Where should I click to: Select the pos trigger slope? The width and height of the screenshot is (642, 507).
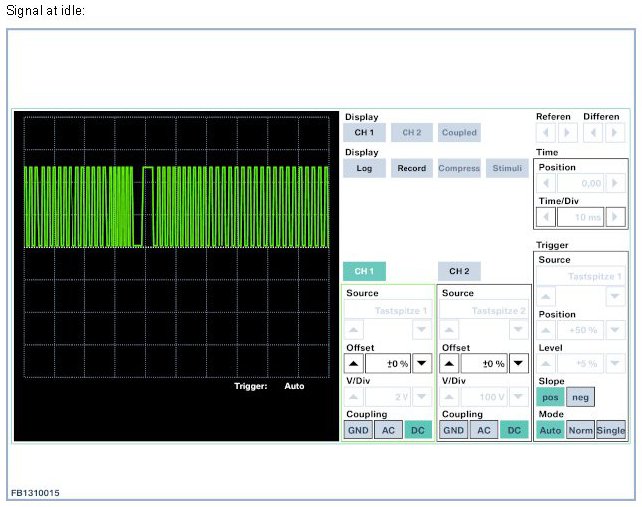pyautogui.click(x=550, y=397)
